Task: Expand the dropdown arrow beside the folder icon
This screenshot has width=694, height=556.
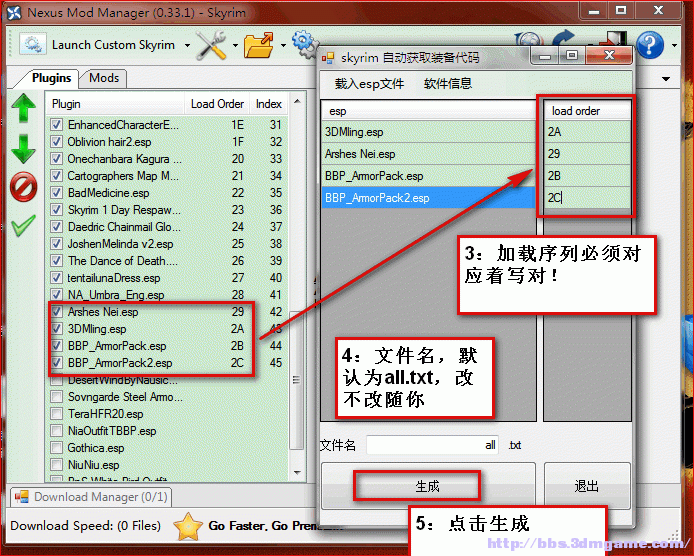Action: [x=281, y=45]
